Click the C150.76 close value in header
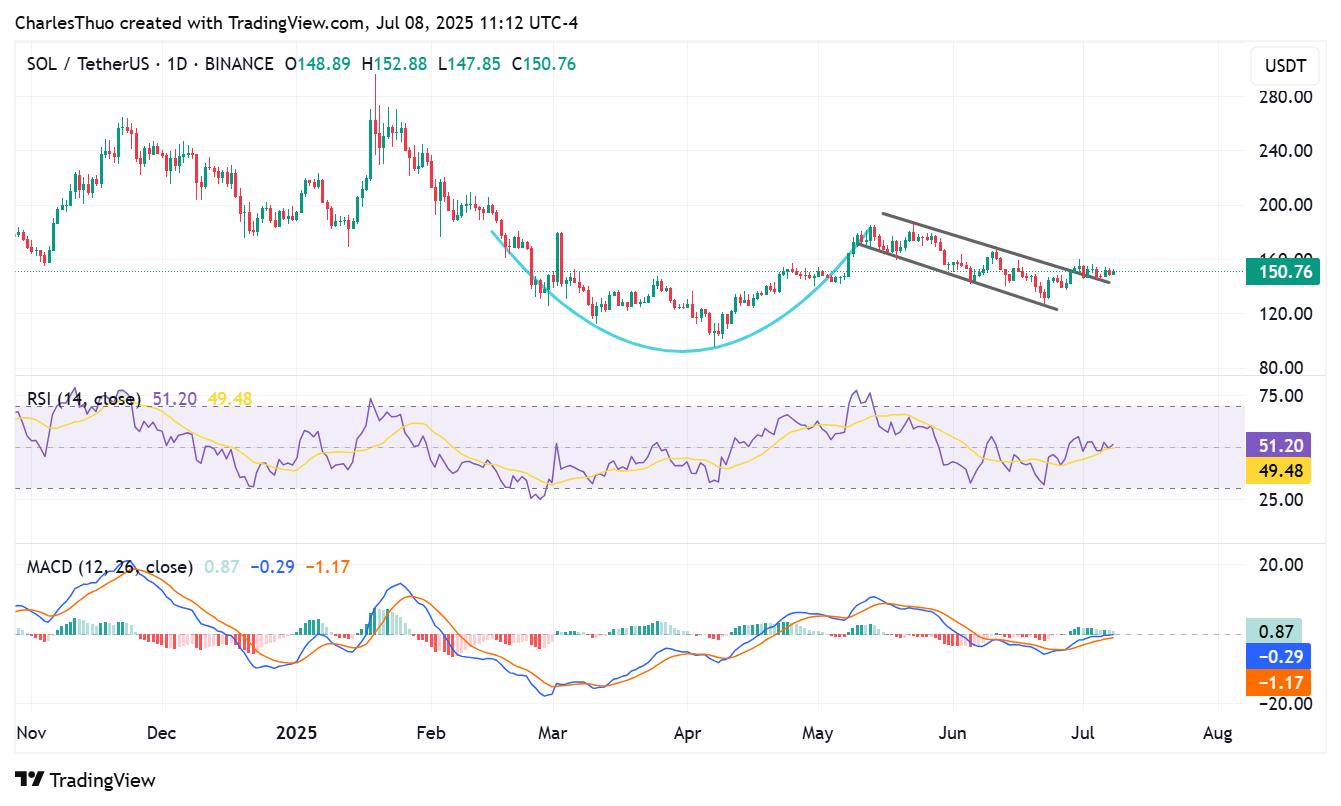The image size is (1341, 806). 544,64
